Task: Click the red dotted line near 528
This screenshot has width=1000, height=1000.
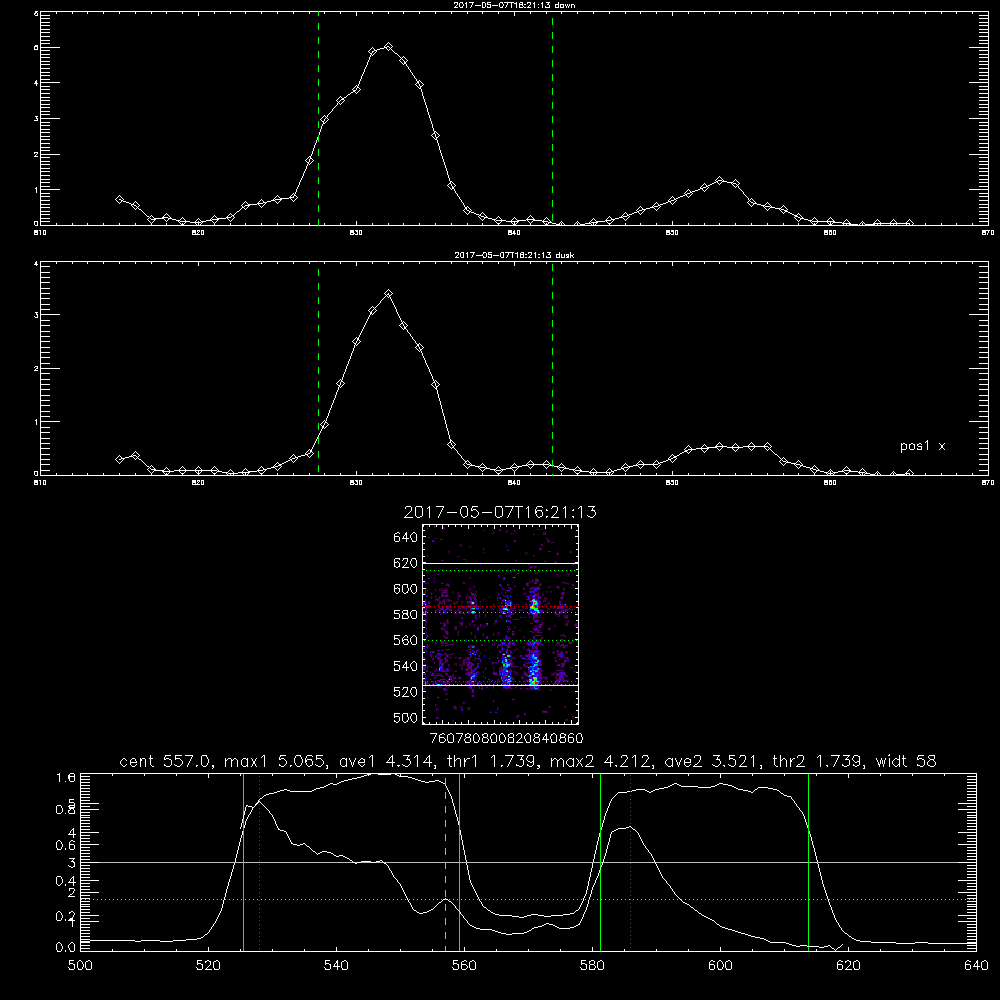Action: [260, 863]
